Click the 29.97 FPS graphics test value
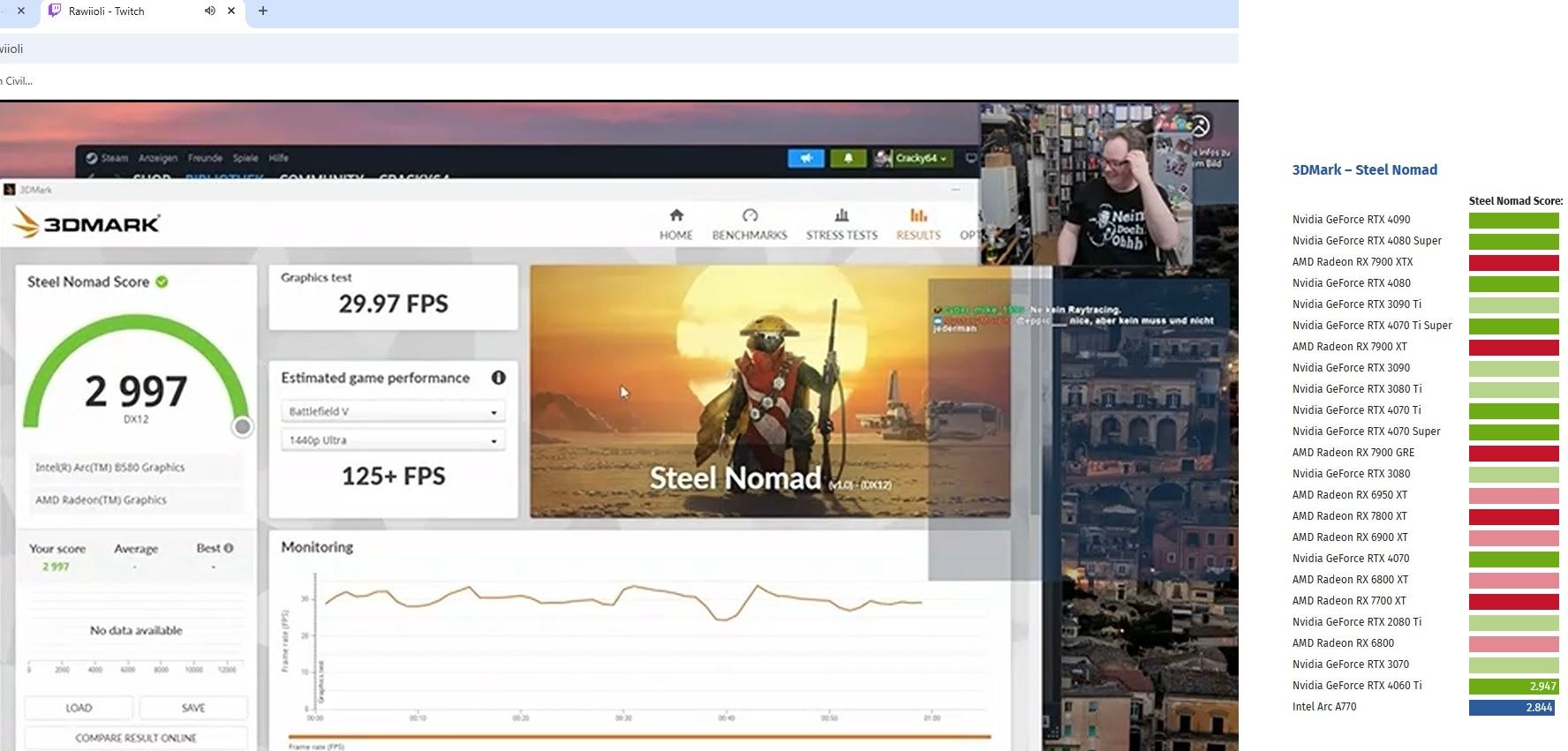Screen dimensions: 1568x751 point(393,304)
